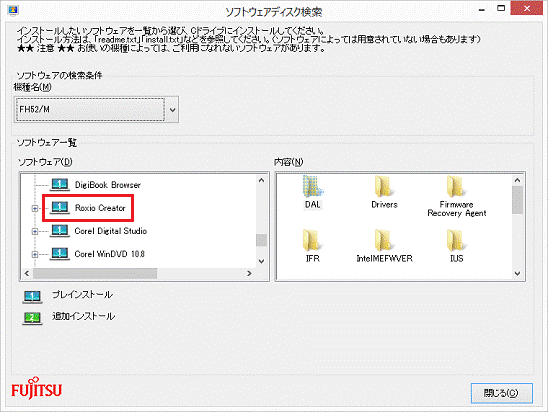Select Corel Digital Studio entry text
Screen dimensions: 548x412
pos(111,231)
